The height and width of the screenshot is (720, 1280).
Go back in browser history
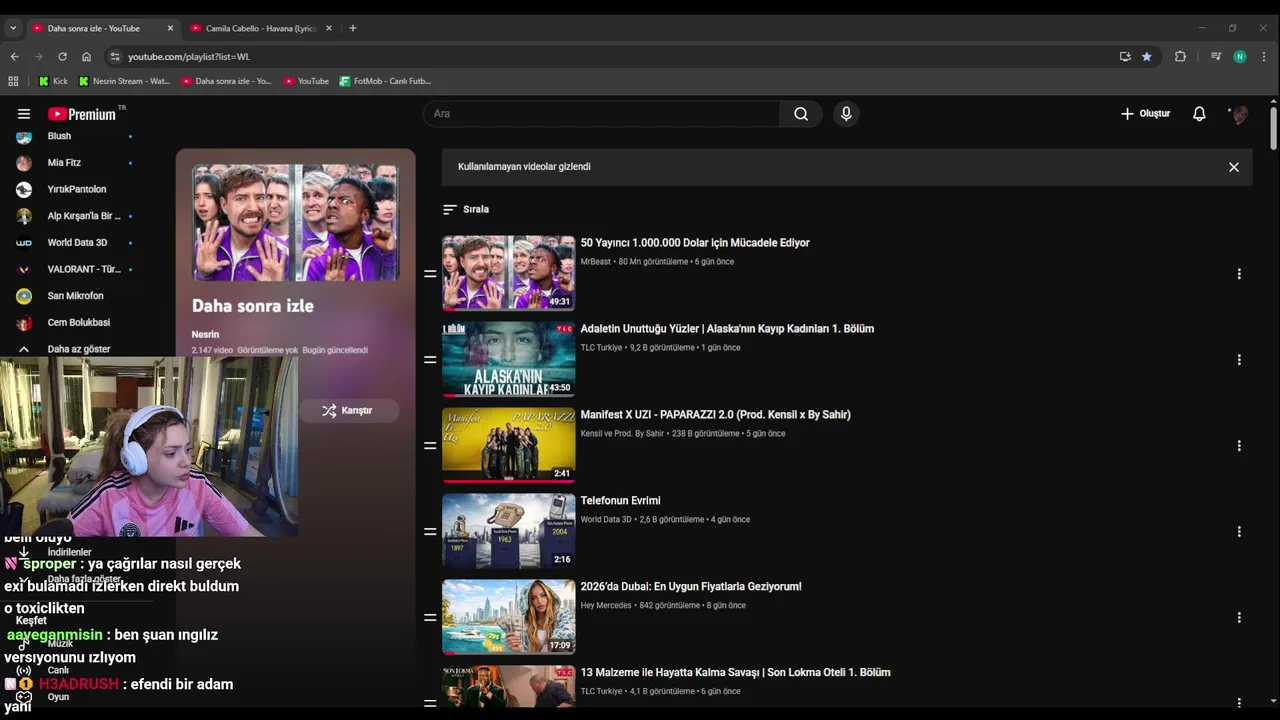(14, 57)
